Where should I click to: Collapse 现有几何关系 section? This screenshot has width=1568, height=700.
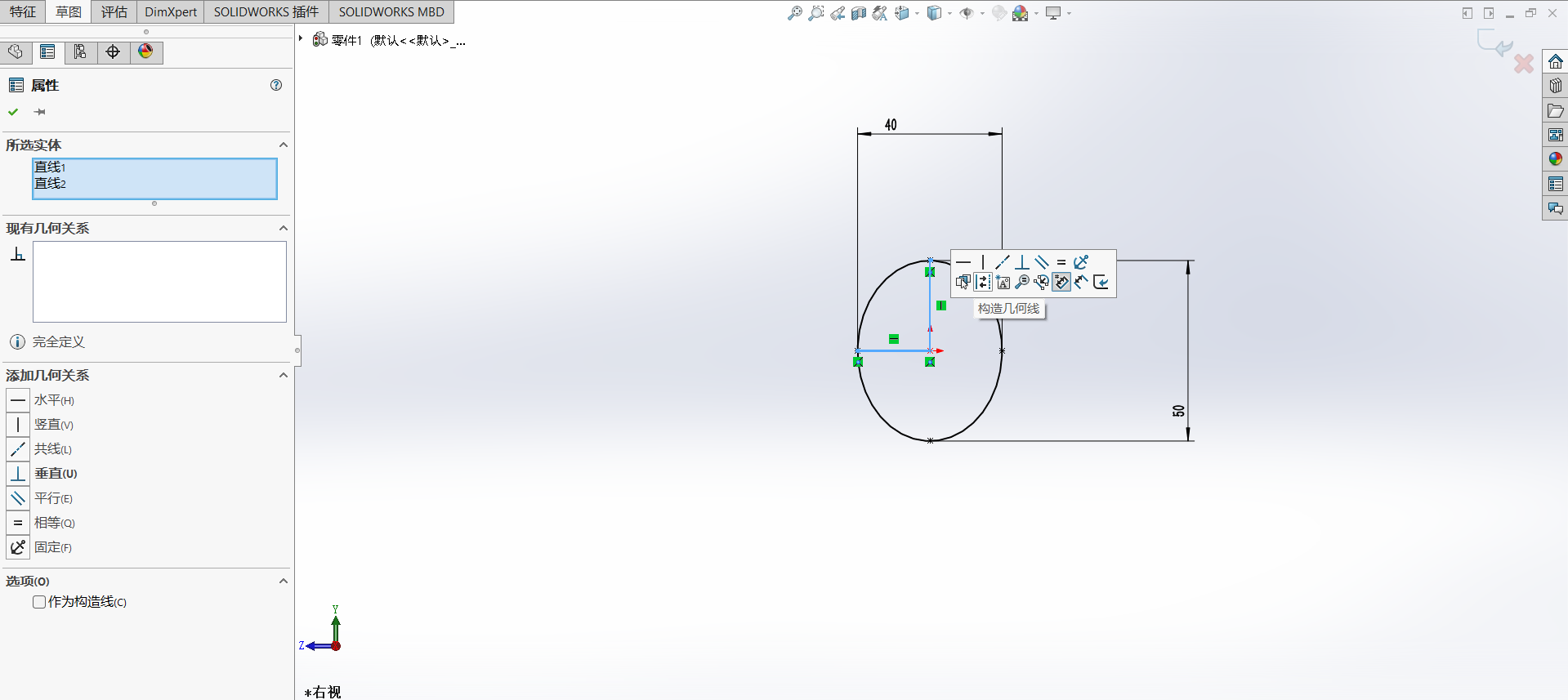pos(284,228)
